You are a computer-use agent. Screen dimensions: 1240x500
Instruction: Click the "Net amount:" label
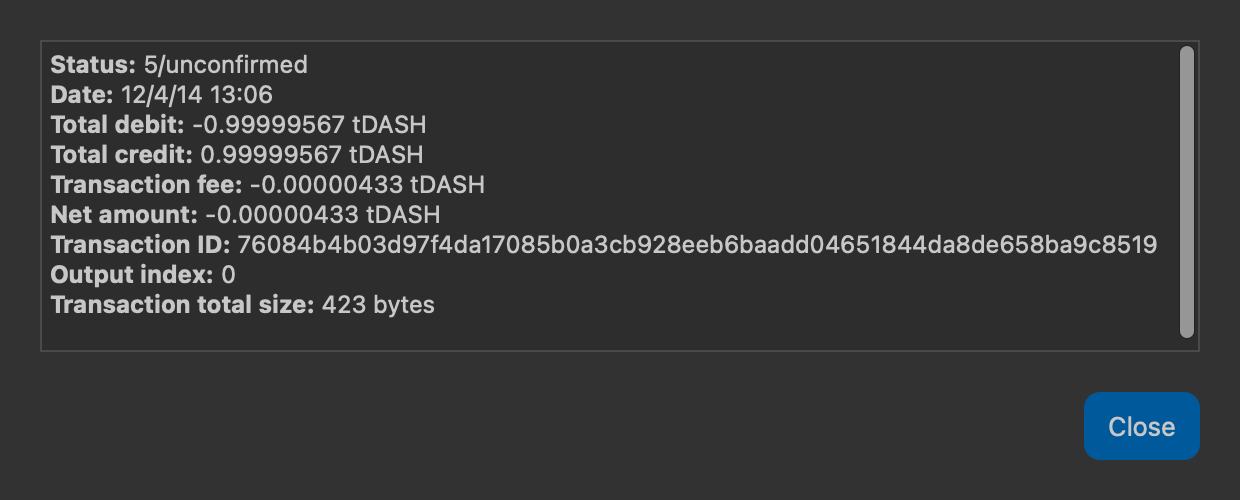point(125,215)
